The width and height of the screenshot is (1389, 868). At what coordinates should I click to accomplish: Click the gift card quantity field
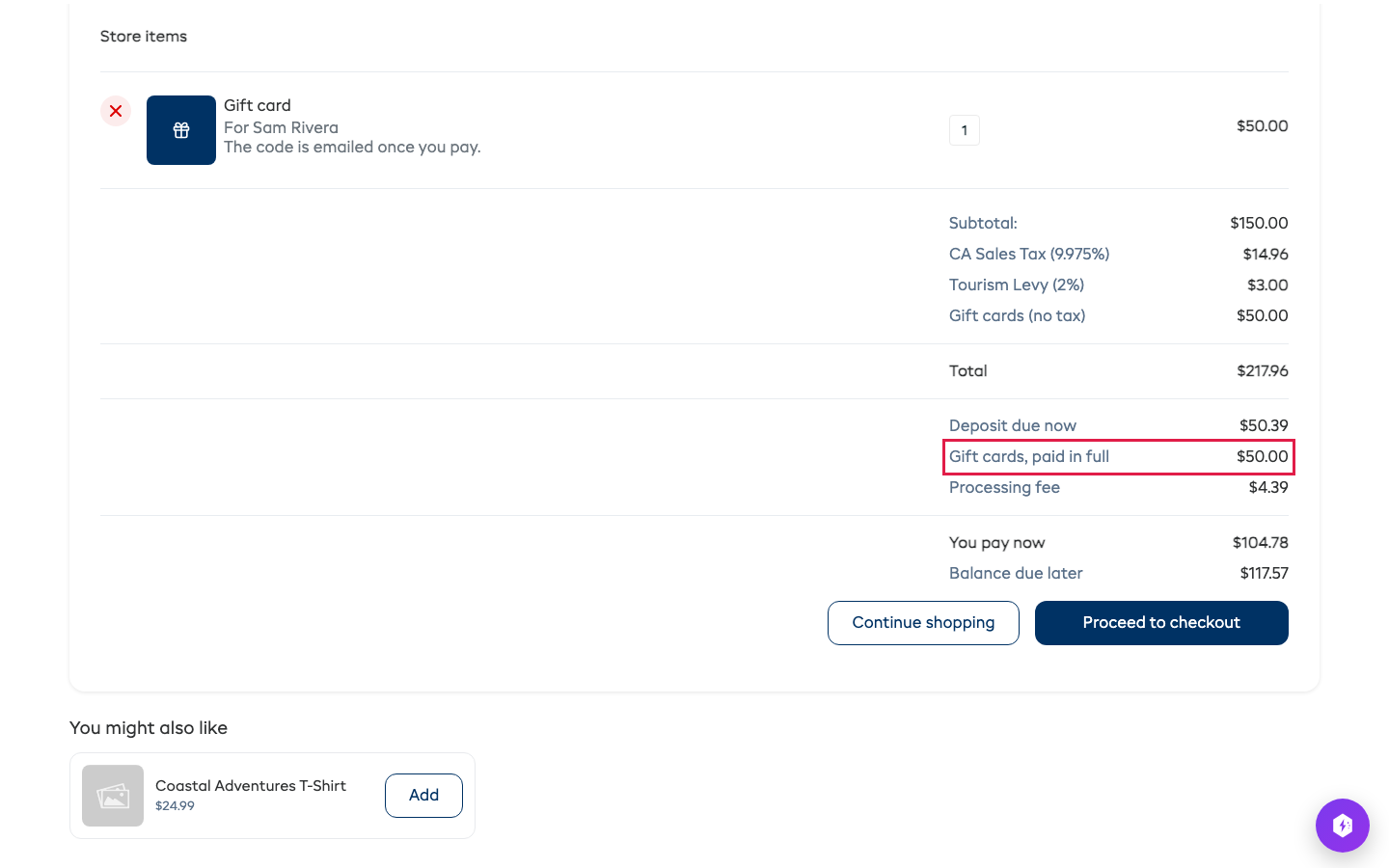(x=965, y=130)
